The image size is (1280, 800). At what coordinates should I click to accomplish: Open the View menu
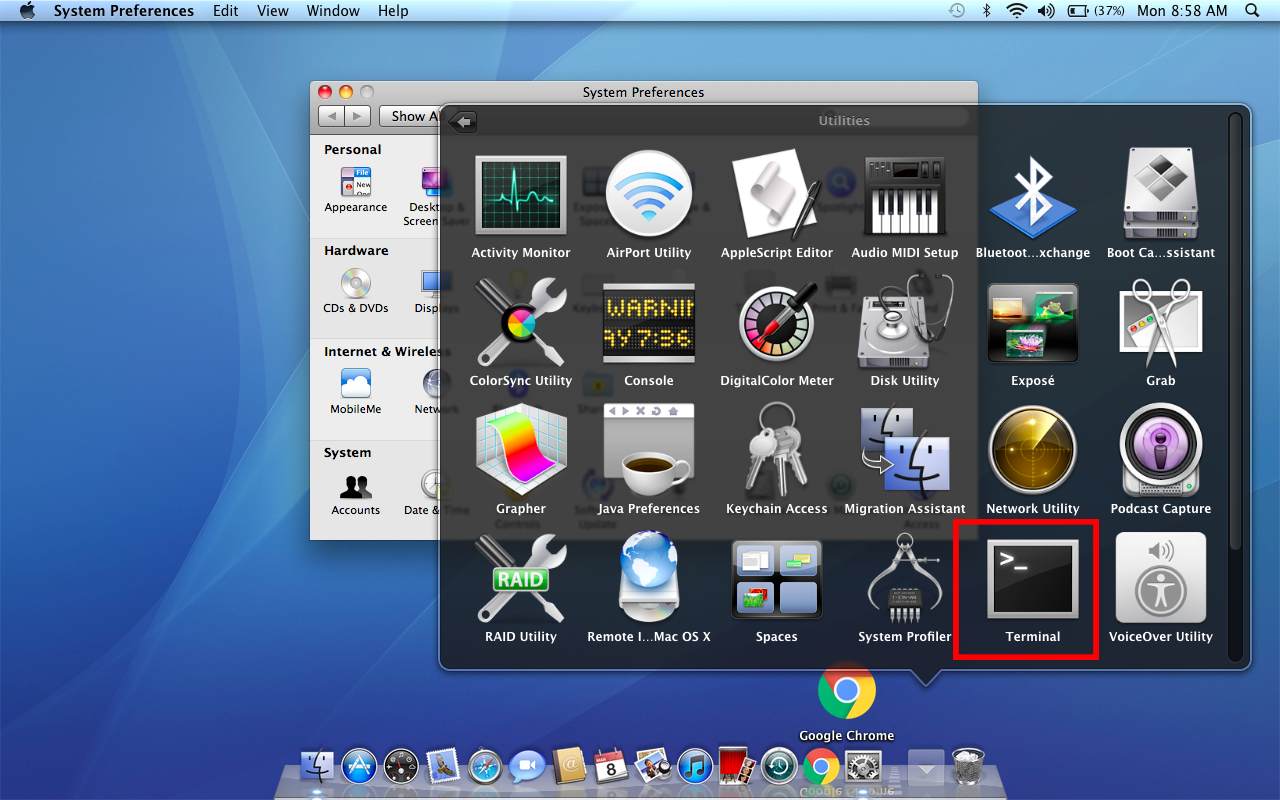point(273,11)
